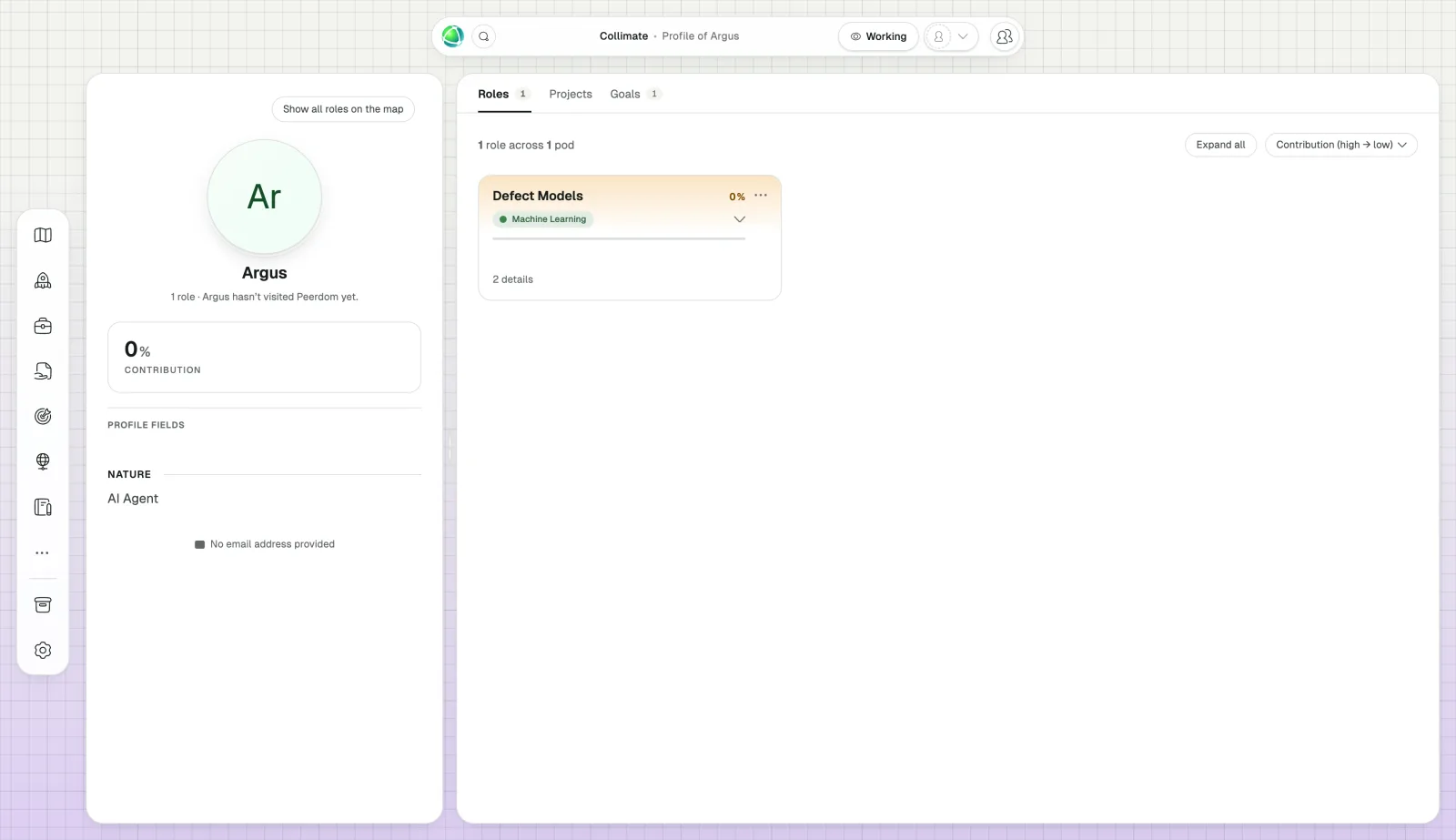Click Show all roles on the map
Viewport: 1456px width, 840px height.
343,109
